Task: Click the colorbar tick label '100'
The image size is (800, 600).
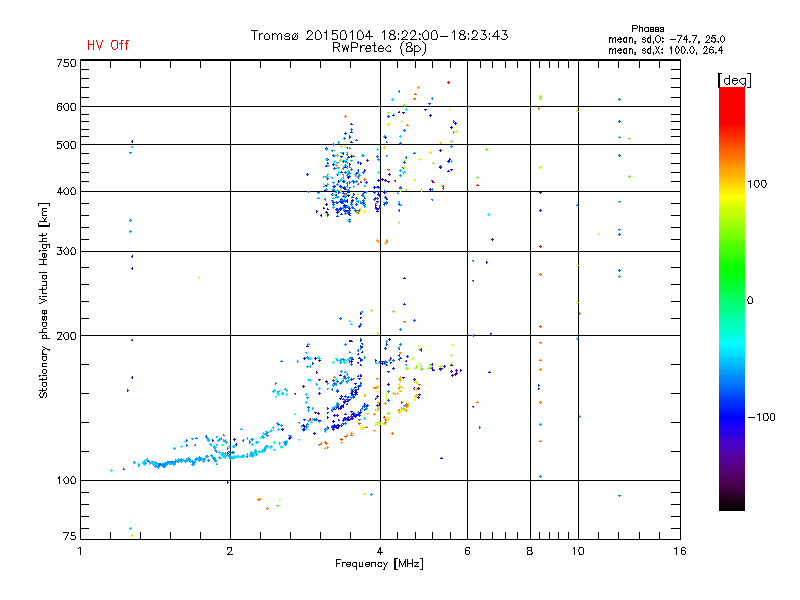Action: [x=757, y=184]
